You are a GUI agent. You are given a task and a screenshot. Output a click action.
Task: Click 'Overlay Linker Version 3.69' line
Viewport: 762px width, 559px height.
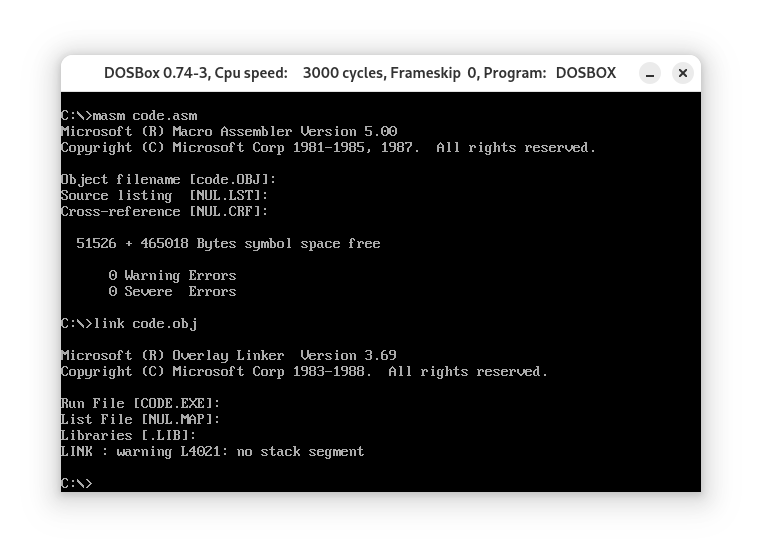click(x=229, y=356)
